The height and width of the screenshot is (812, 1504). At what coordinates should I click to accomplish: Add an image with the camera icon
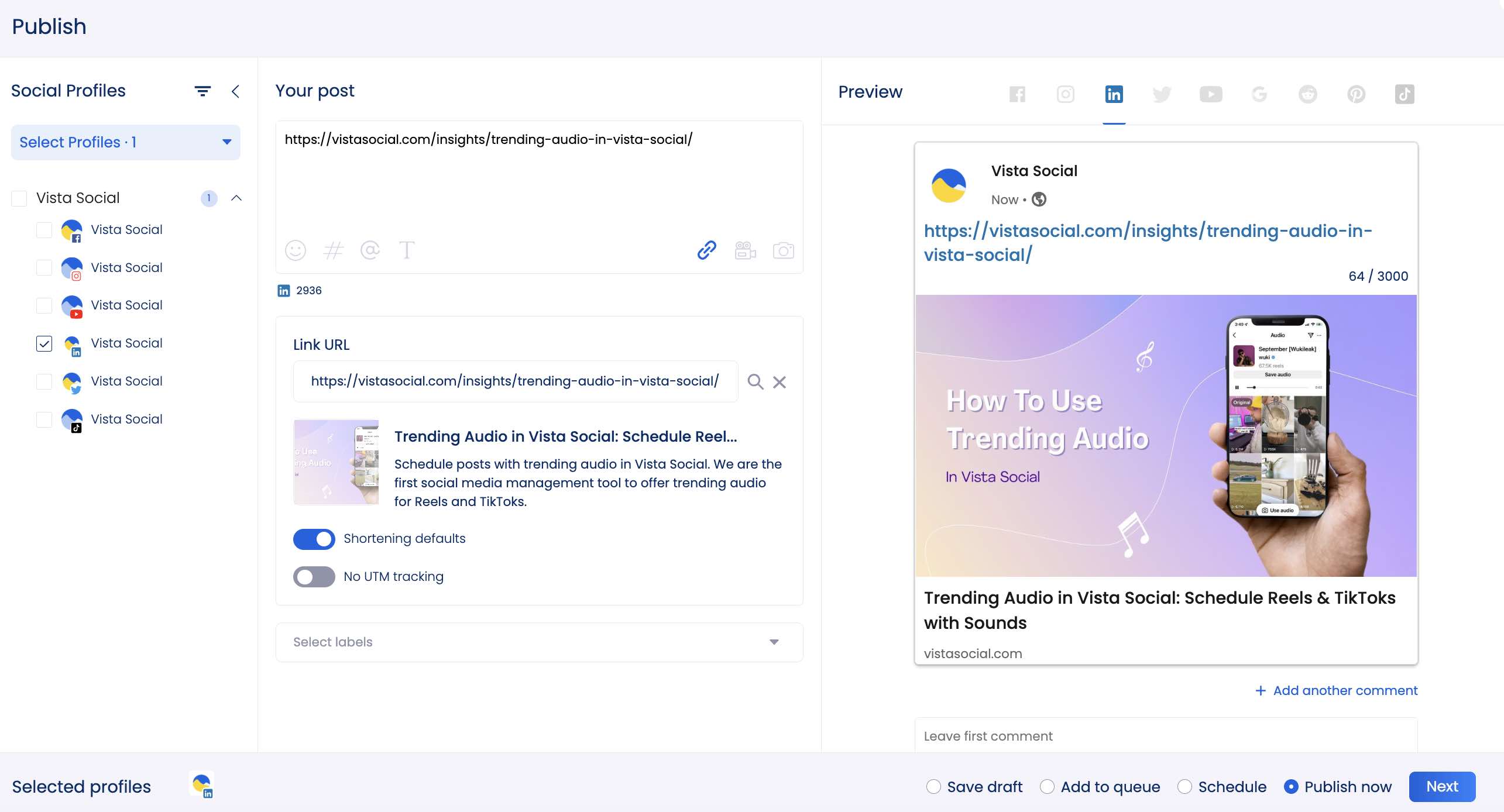click(x=784, y=250)
